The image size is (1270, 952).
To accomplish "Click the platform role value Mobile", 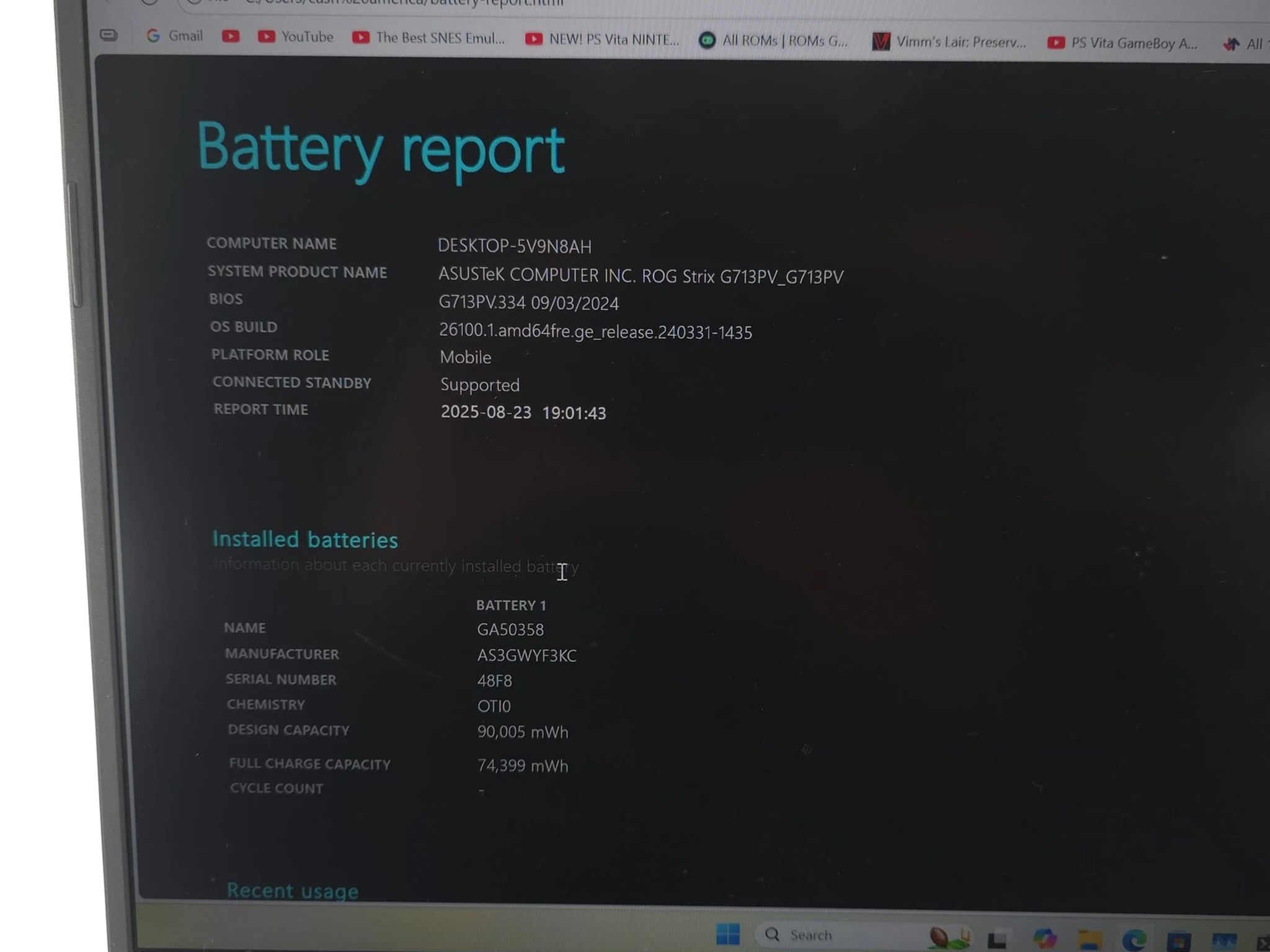I will click(465, 357).
